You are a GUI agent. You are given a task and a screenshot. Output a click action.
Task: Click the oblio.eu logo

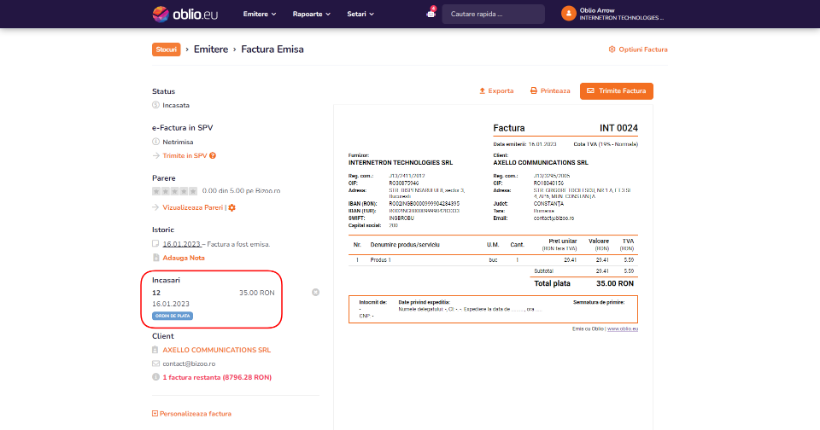185,14
